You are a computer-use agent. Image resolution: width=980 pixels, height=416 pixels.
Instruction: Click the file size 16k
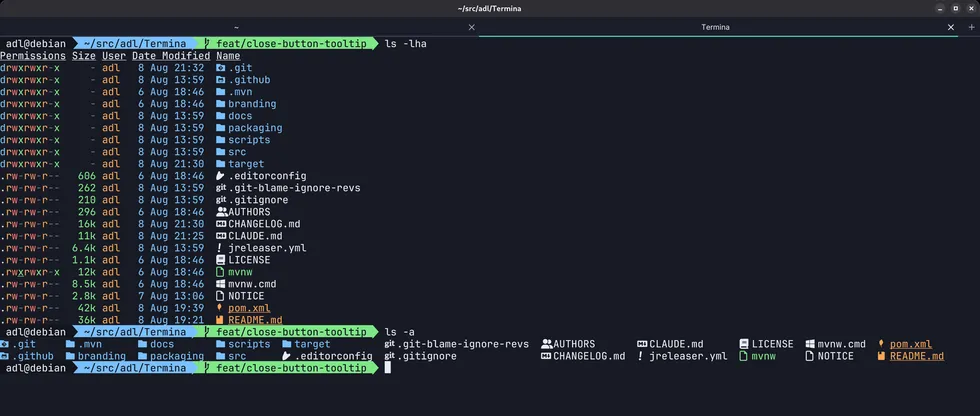click(x=87, y=224)
